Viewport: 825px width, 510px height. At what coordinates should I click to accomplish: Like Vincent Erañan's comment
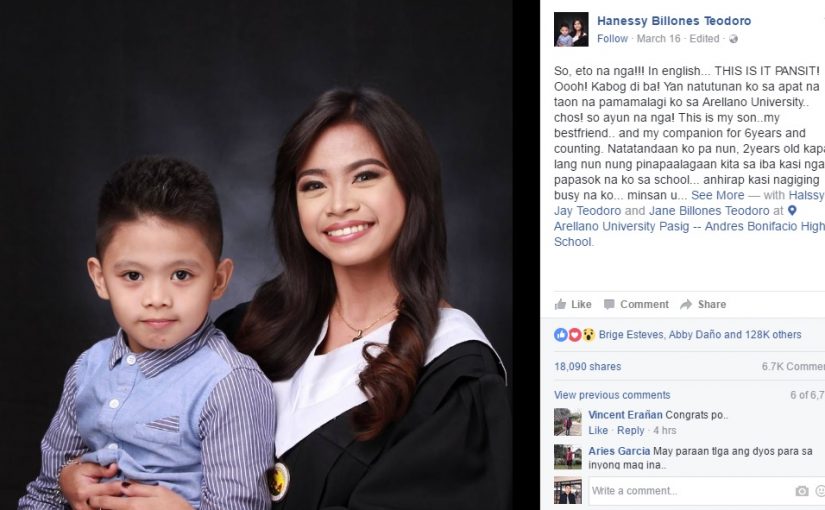point(598,430)
